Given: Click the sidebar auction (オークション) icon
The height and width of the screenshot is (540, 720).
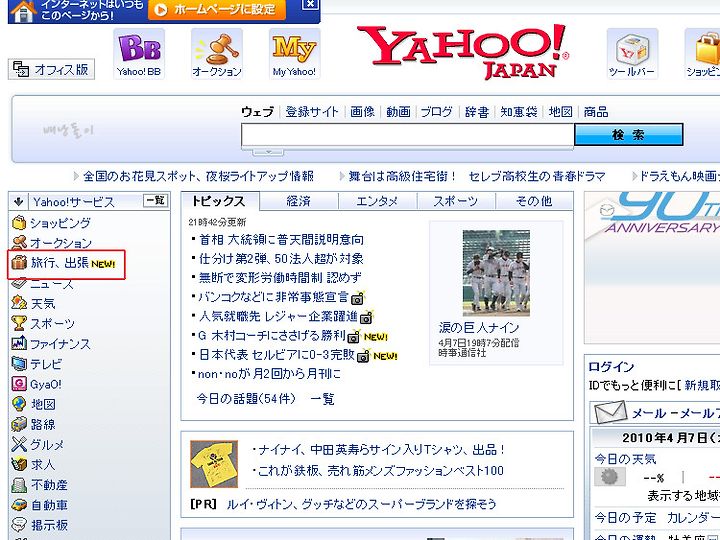Looking at the screenshot, I should (19, 242).
